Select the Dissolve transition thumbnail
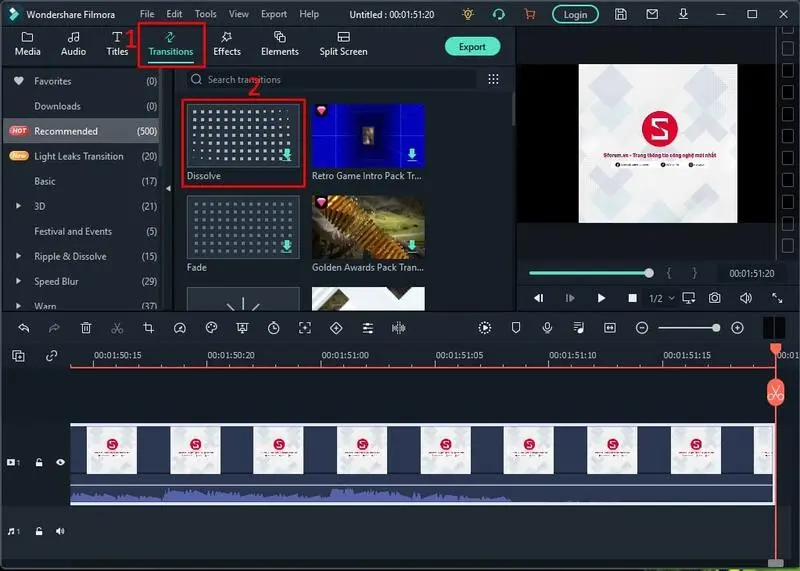Viewport: 800px width, 571px height. (243, 136)
